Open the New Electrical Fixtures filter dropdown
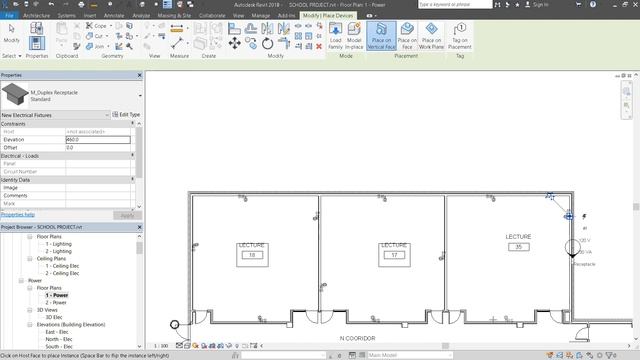 [x=107, y=115]
